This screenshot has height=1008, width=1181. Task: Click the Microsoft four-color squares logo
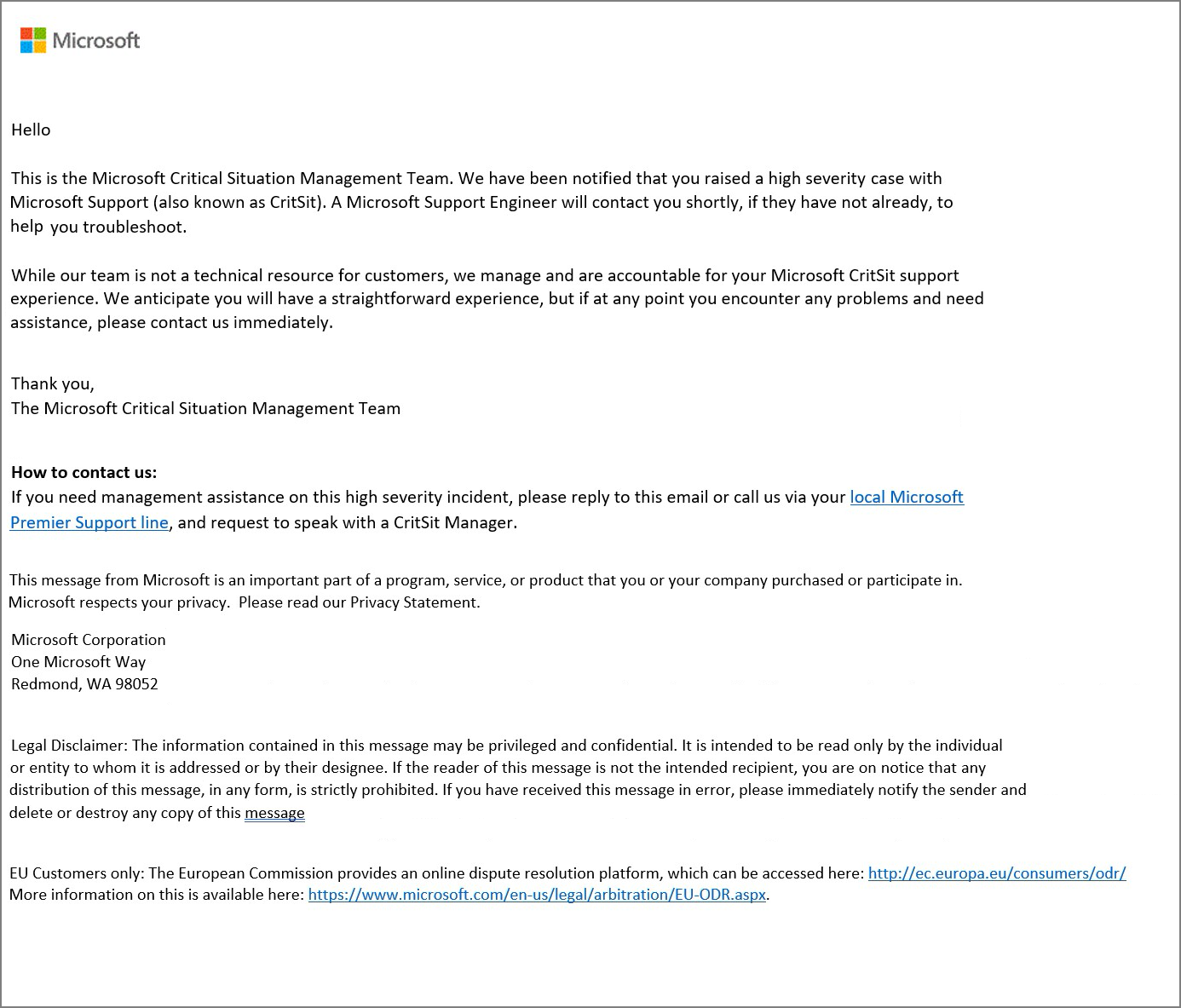coord(32,40)
